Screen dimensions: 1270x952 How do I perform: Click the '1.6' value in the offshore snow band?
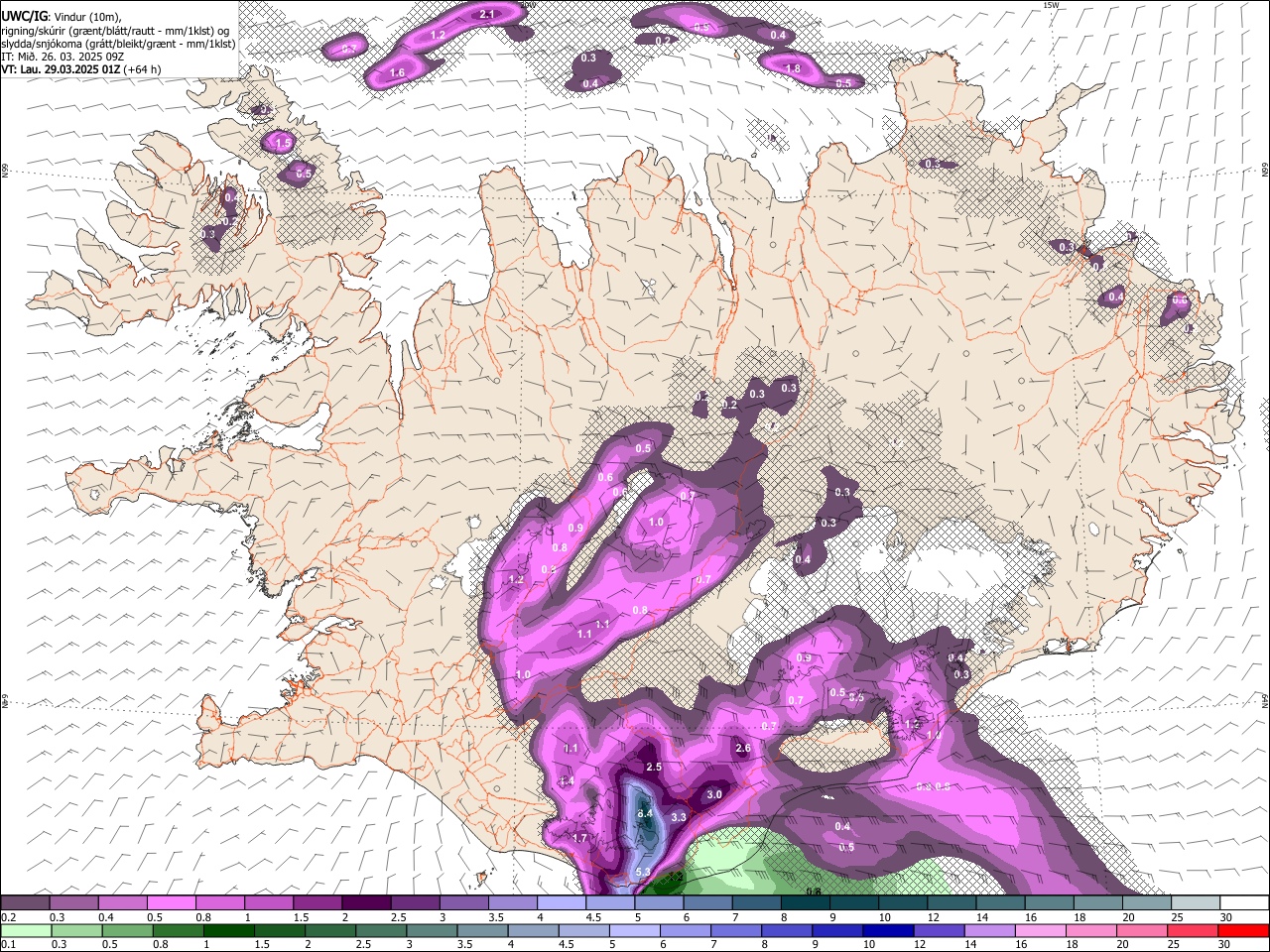(x=398, y=72)
